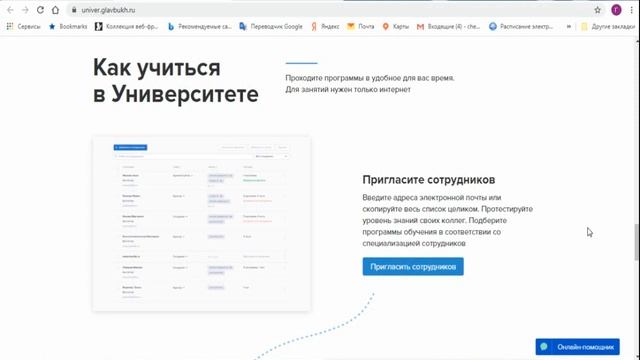Bookmark this page with the star icon
Image resolution: width=640 pixels, height=360 pixels.
coord(598,10)
